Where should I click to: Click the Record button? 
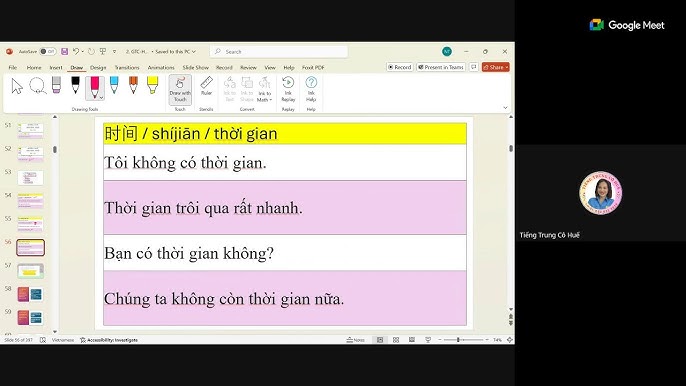(x=399, y=67)
